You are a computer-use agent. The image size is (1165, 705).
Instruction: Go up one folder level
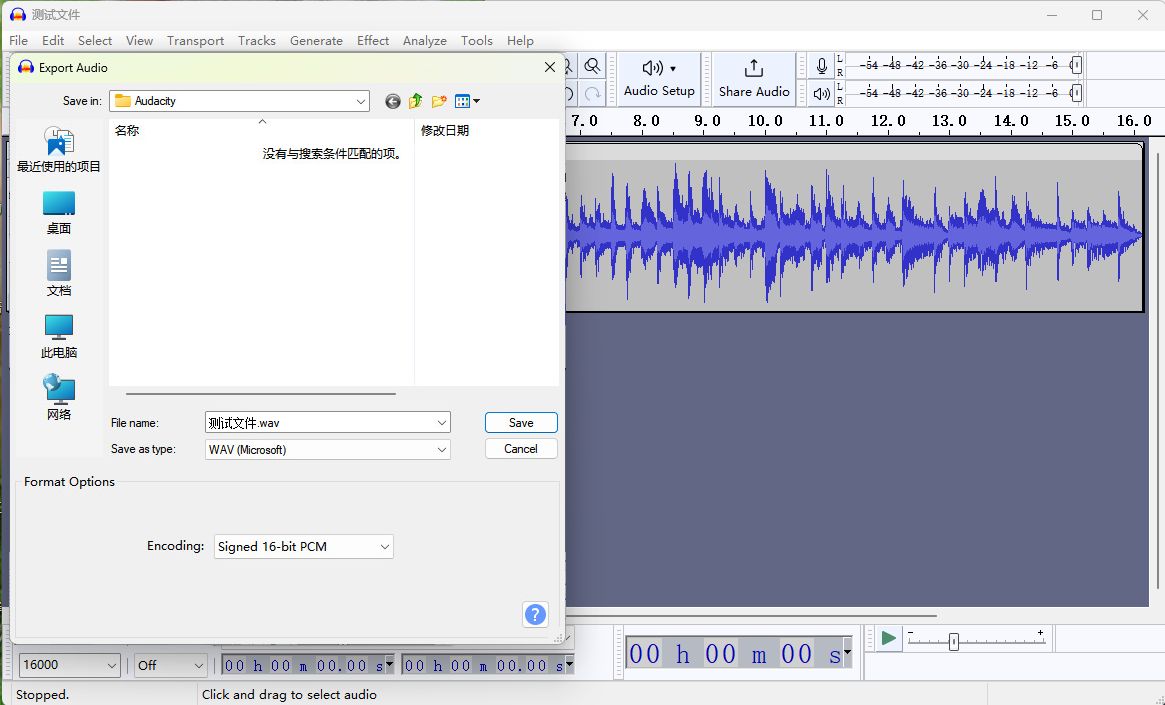(415, 101)
